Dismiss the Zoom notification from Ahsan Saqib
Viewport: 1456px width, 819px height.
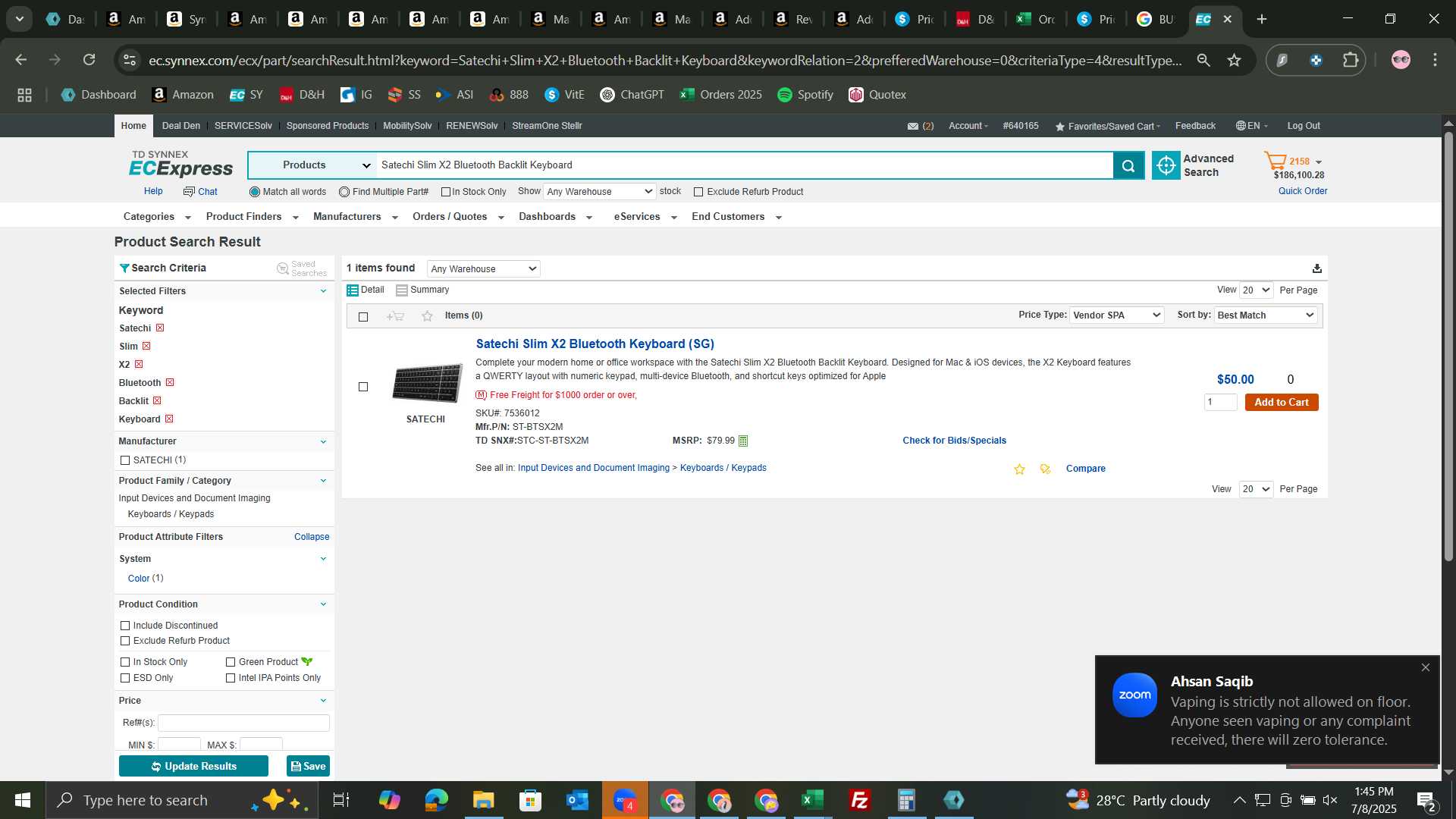pyautogui.click(x=1425, y=668)
